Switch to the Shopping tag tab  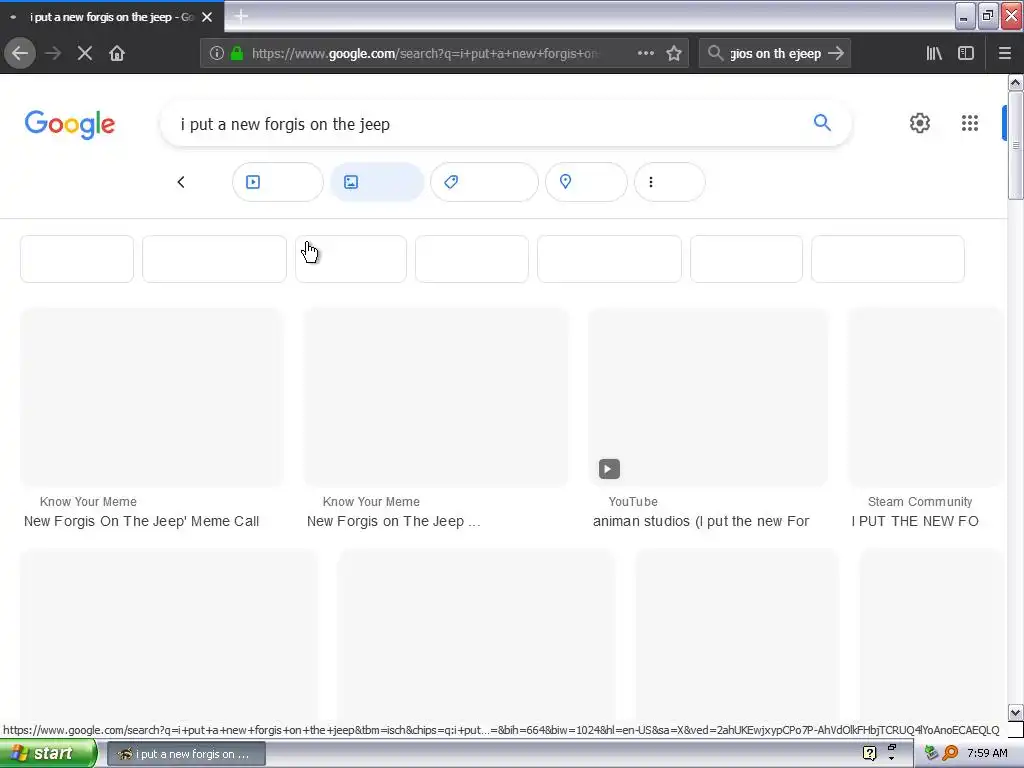(484, 182)
